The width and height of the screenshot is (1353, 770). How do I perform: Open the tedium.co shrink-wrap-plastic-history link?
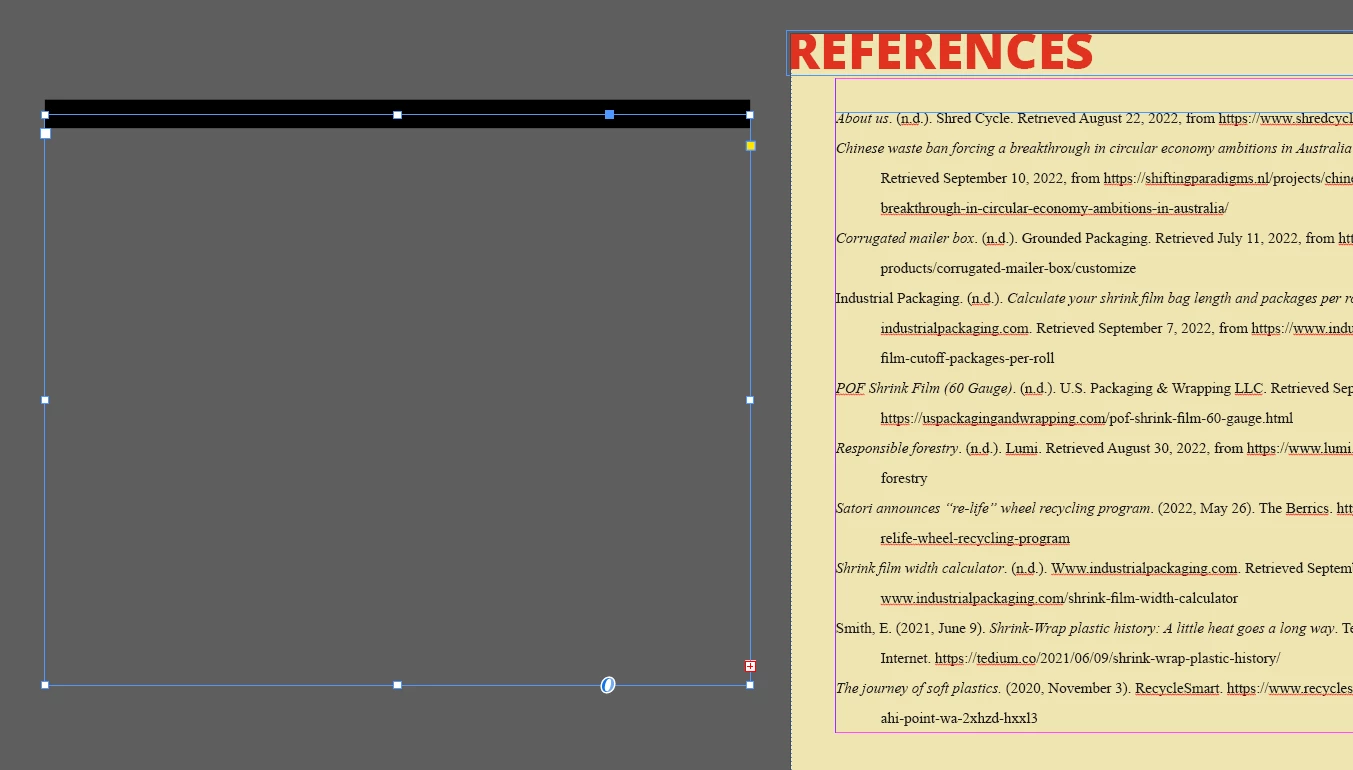point(1107,658)
